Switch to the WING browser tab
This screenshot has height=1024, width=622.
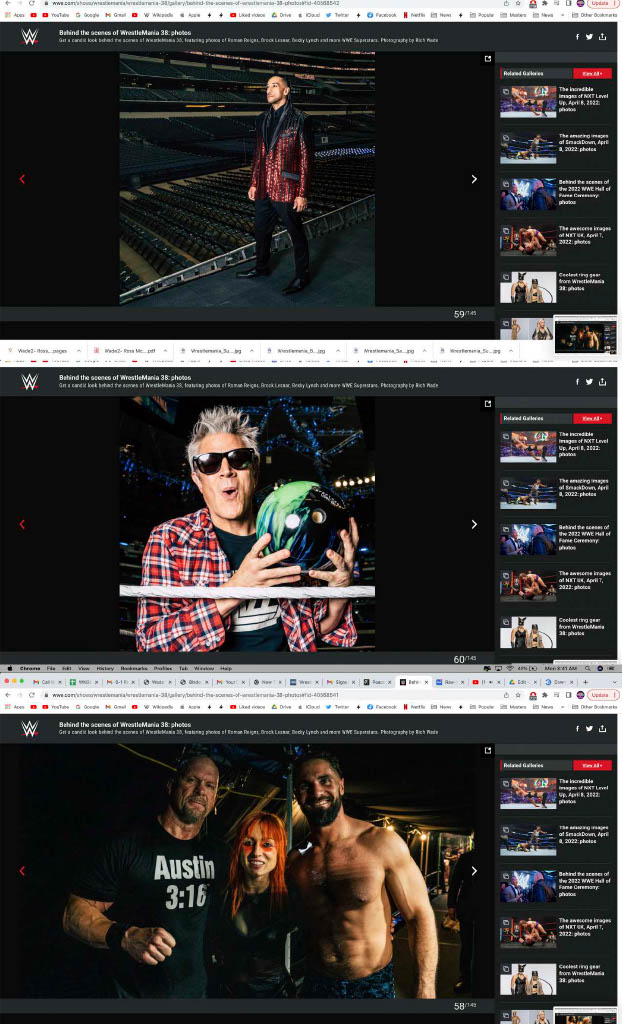click(x=82, y=682)
